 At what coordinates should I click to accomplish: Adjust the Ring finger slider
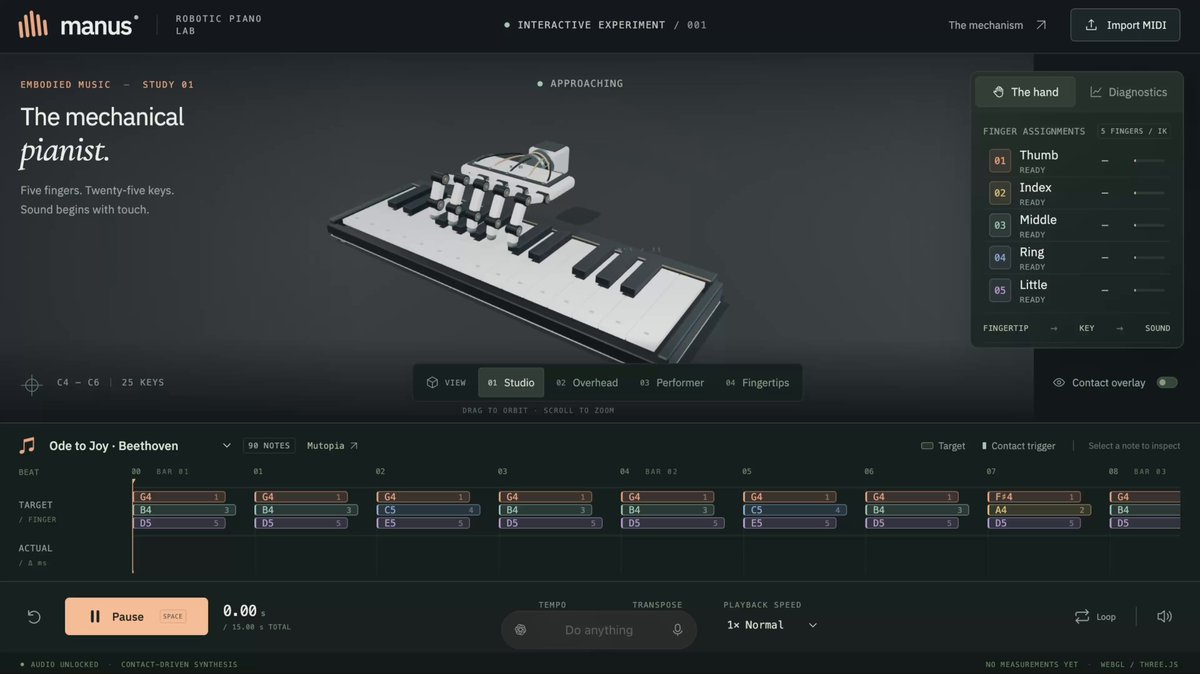[1149, 258]
